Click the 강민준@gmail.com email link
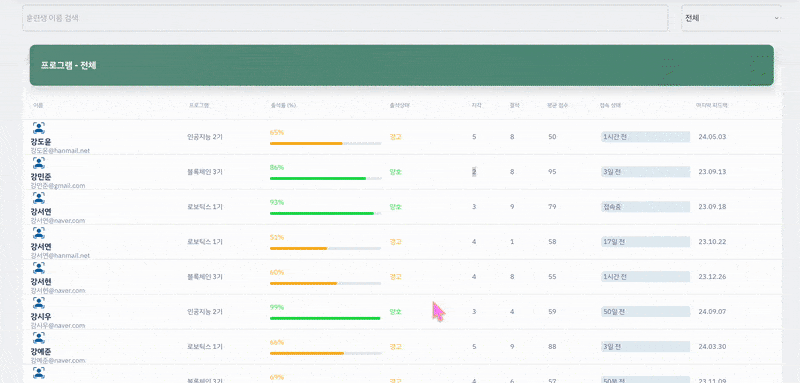 point(58,186)
